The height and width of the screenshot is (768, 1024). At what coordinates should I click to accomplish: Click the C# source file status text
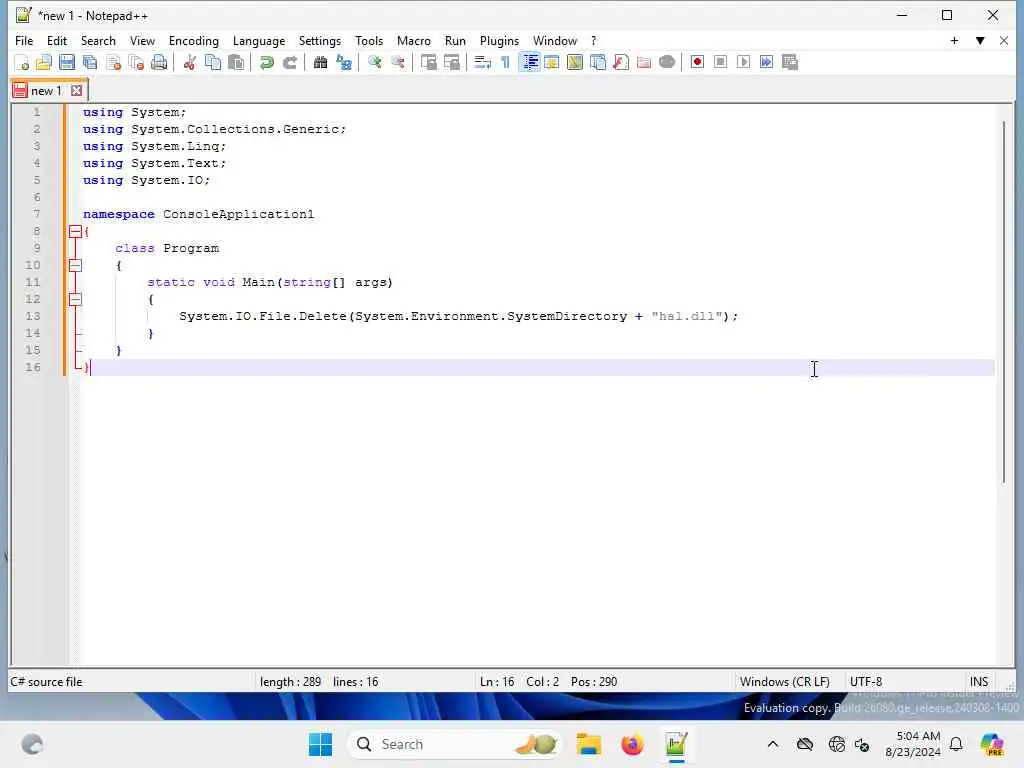tap(46, 682)
